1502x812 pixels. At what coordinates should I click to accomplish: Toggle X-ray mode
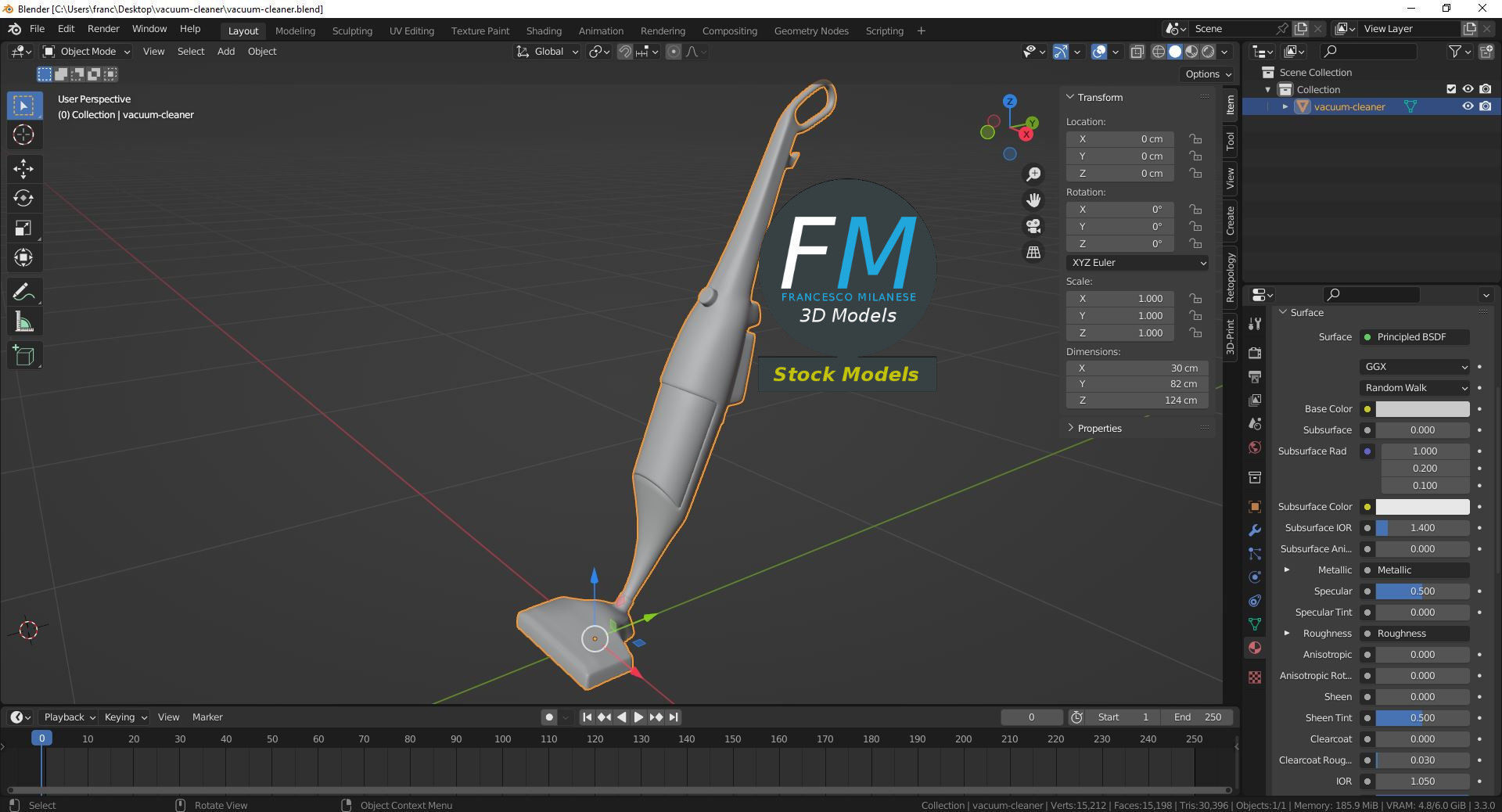[x=1137, y=52]
